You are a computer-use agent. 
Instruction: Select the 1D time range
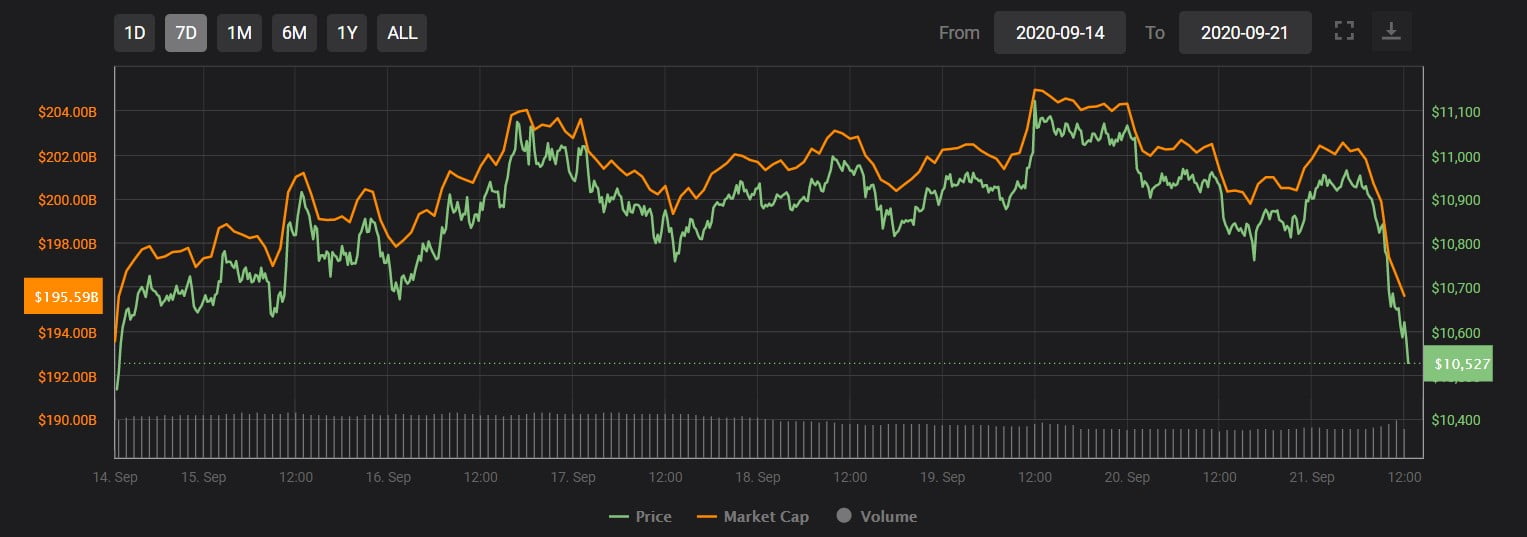tap(134, 33)
